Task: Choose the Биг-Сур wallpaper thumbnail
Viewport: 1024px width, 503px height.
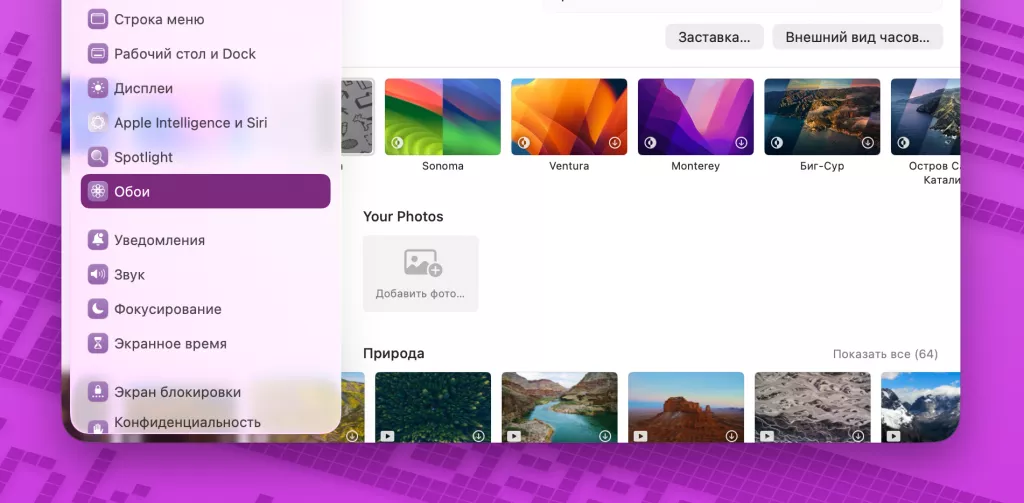Action: [x=822, y=117]
